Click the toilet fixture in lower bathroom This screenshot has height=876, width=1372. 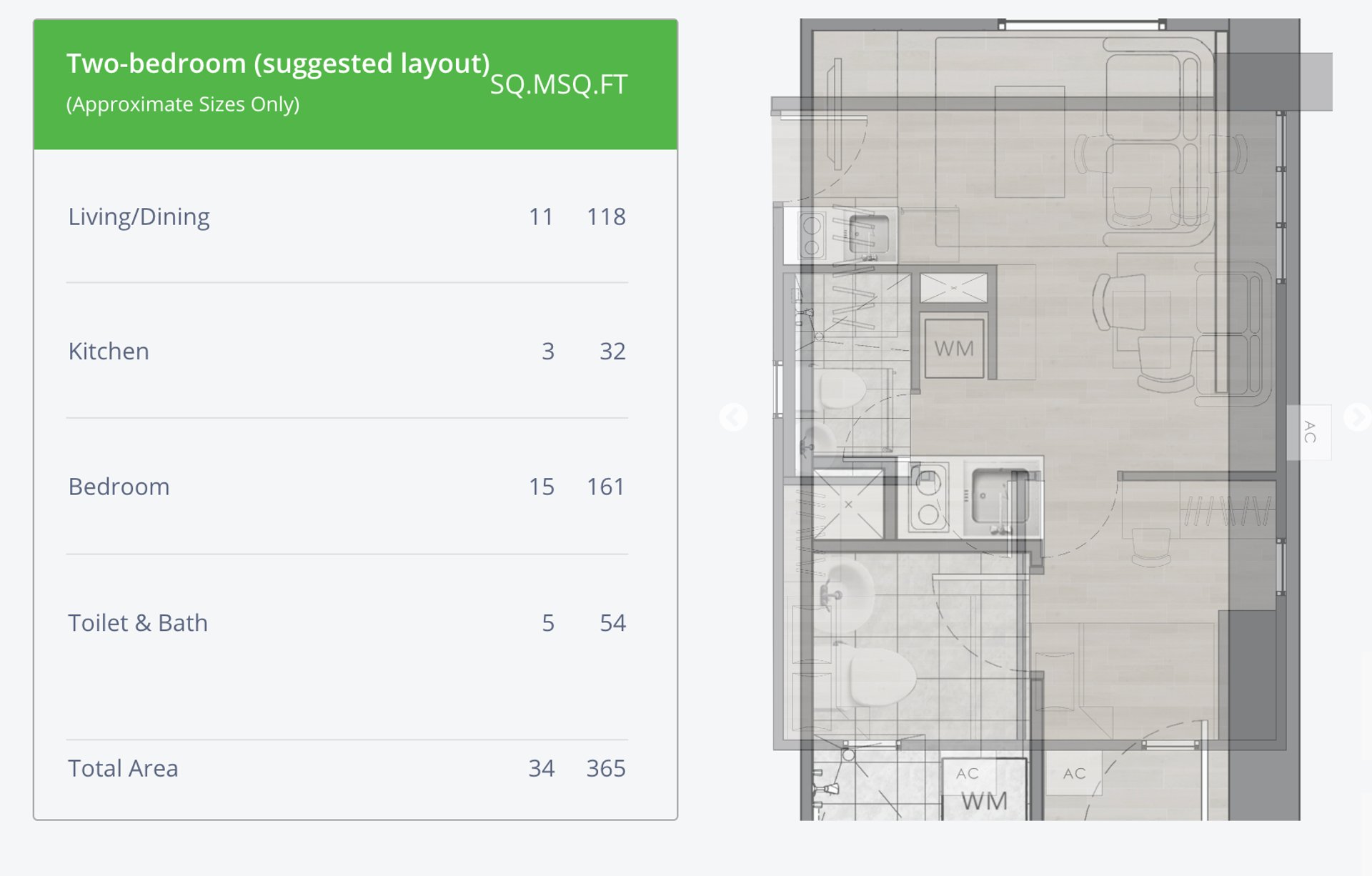[x=880, y=678]
